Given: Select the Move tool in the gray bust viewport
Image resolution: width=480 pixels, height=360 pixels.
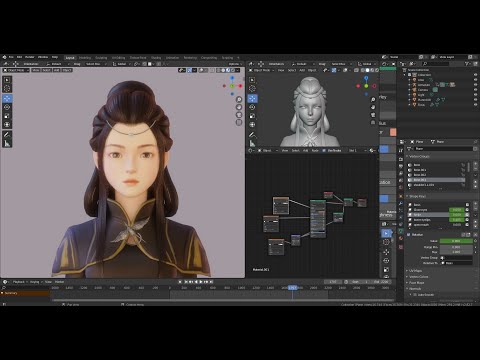Looking at the screenshot, I should pos(252,98).
